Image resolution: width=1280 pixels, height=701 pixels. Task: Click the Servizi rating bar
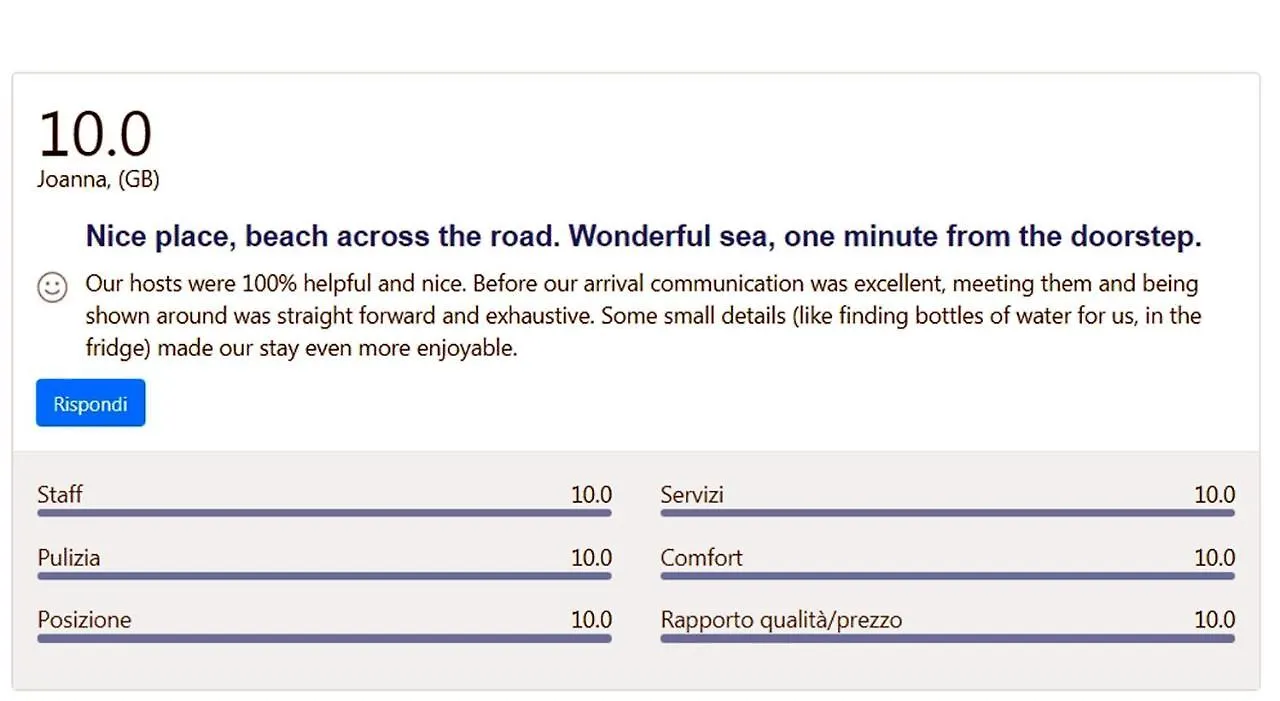point(948,513)
